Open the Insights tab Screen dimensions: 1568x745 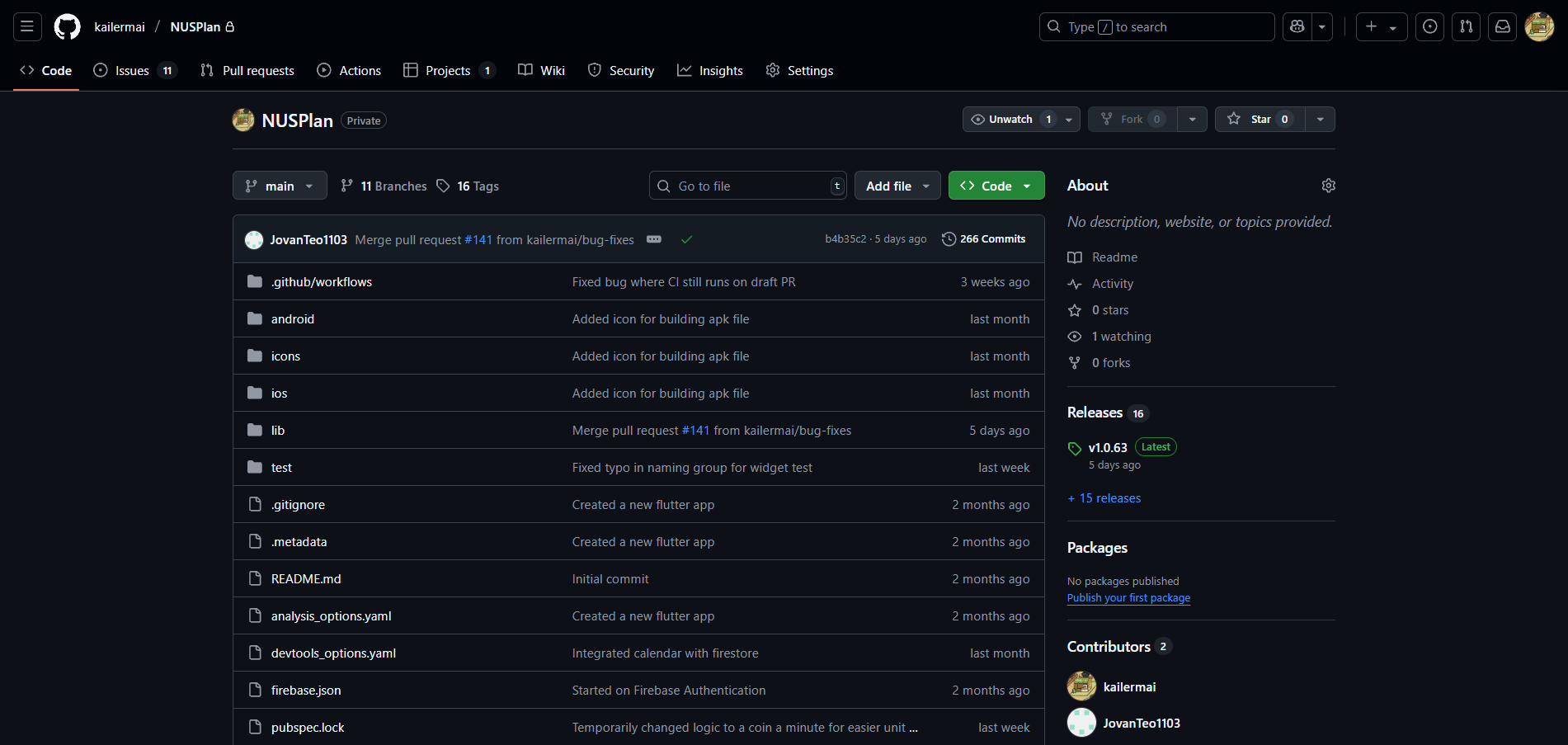tap(710, 71)
